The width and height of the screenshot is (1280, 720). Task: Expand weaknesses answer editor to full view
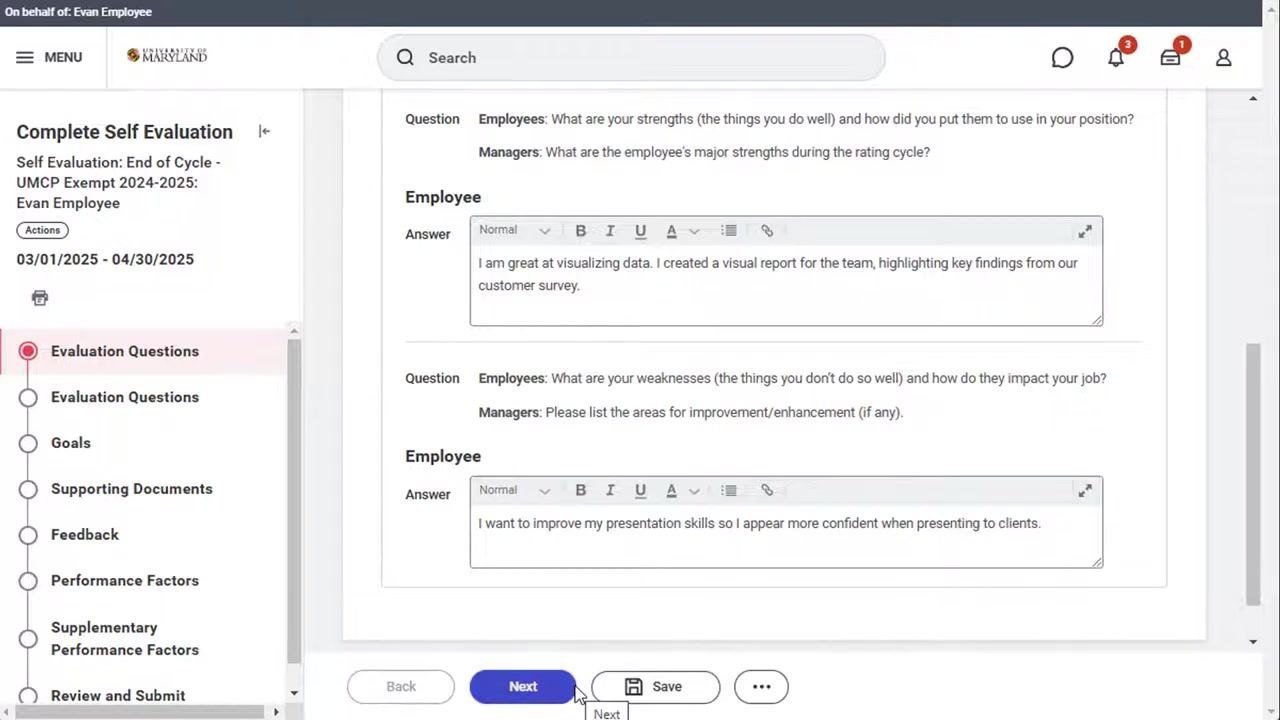coord(1085,491)
